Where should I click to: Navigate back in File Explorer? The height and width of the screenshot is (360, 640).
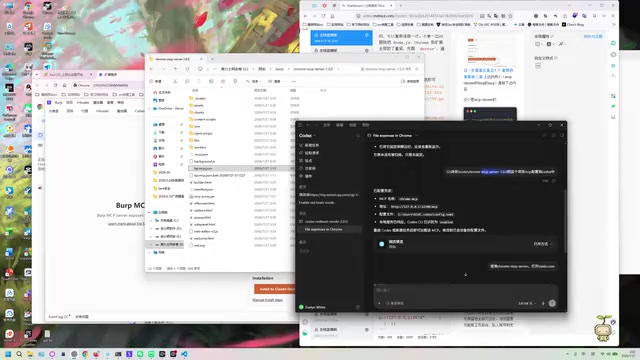151,69
